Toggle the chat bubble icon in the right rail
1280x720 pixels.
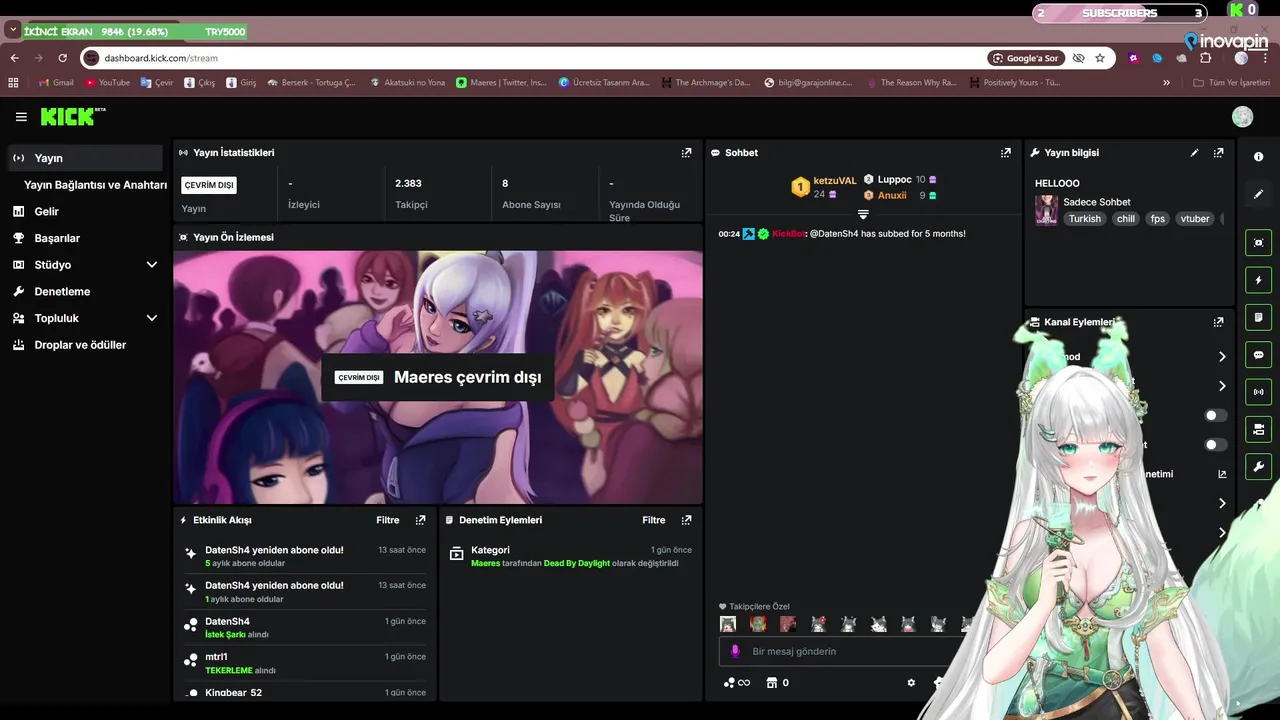point(1258,354)
